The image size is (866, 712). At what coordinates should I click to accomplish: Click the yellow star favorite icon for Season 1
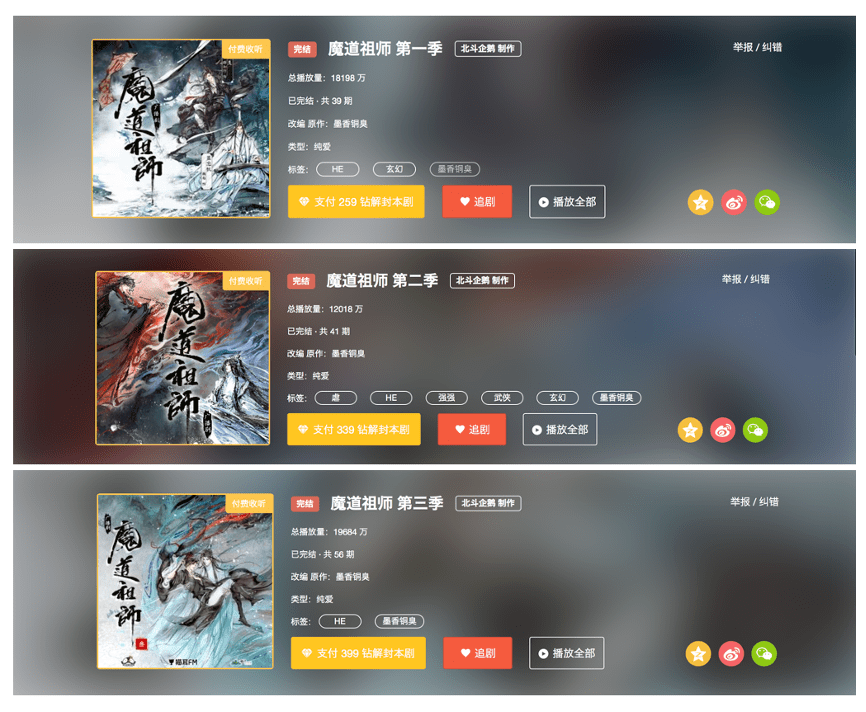(700, 202)
